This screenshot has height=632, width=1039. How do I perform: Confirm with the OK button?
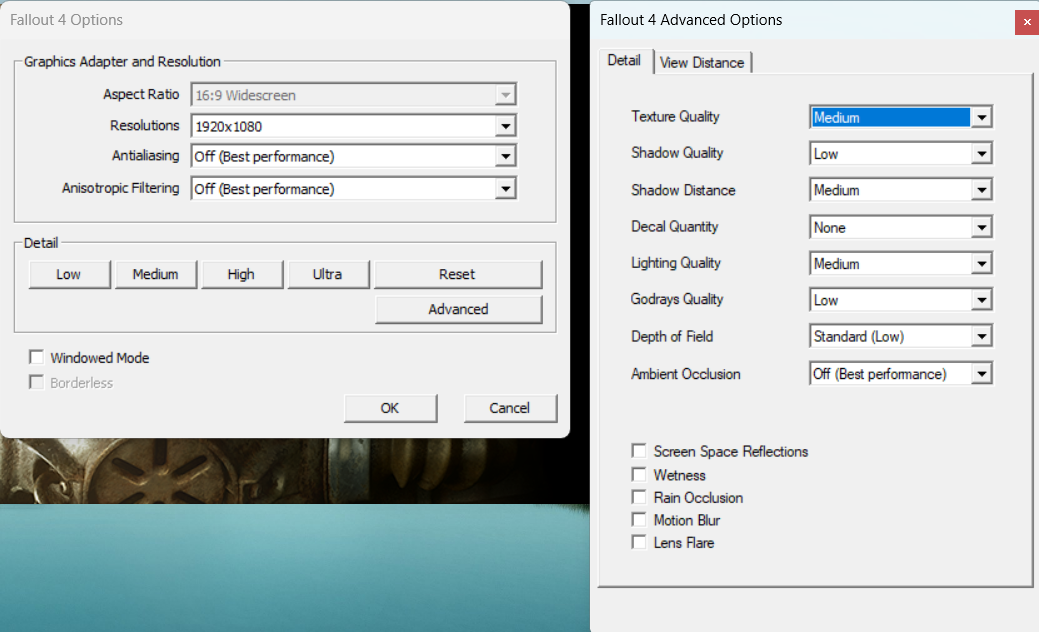pyautogui.click(x=390, y=408)
